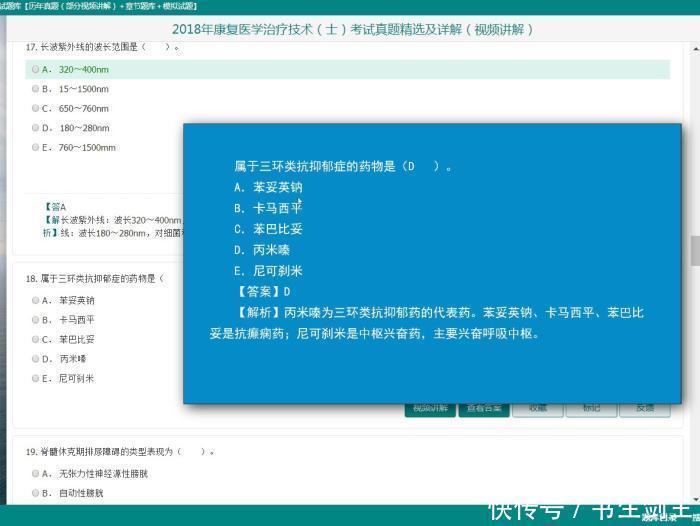The image size is (700, 526).
Task: Pick 苯巴比妥 as the answer
Action: tap(36, 339)
